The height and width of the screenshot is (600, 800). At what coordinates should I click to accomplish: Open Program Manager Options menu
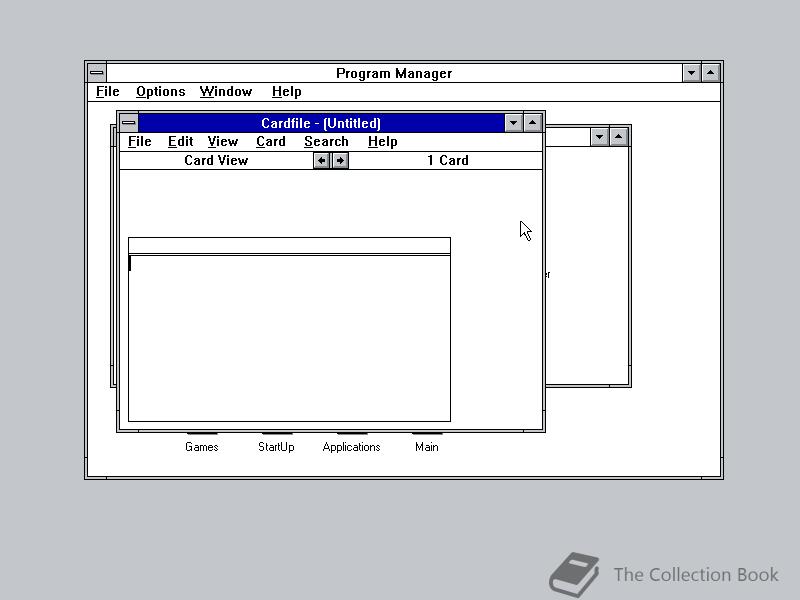pyautogui.click(x=161, y=91)
